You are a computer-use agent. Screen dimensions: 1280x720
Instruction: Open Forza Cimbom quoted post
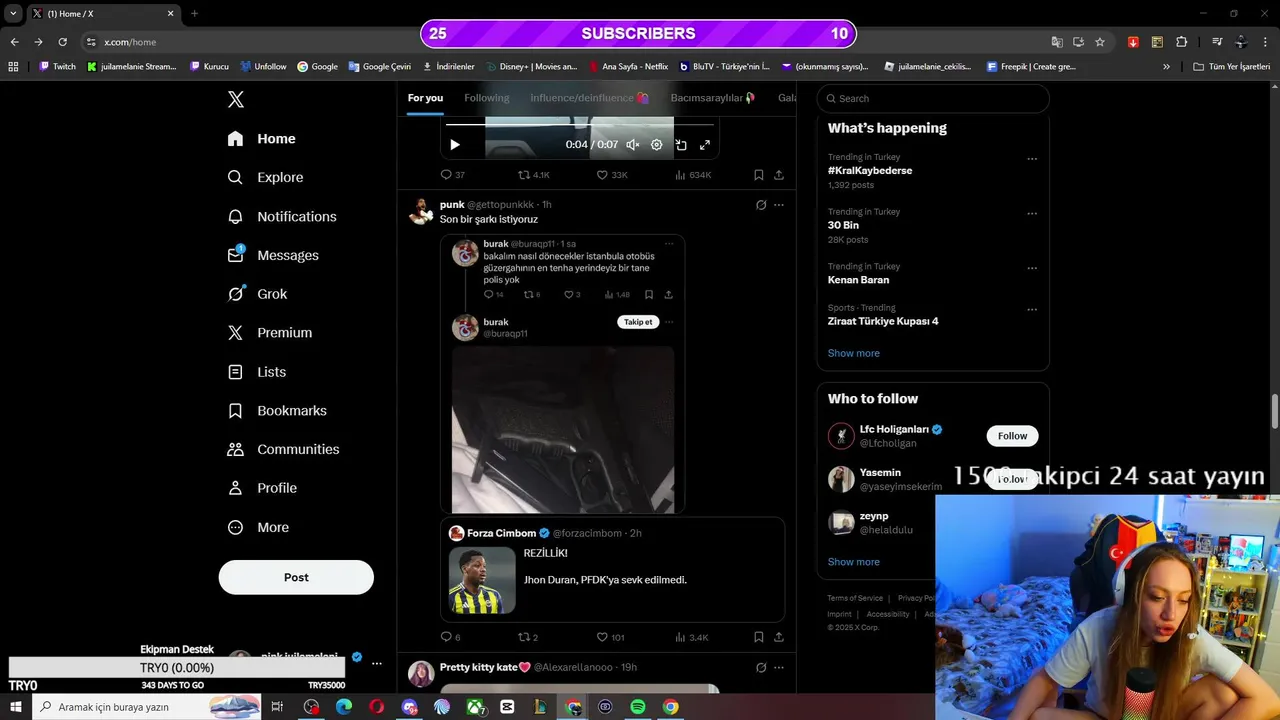click(612, 570)
